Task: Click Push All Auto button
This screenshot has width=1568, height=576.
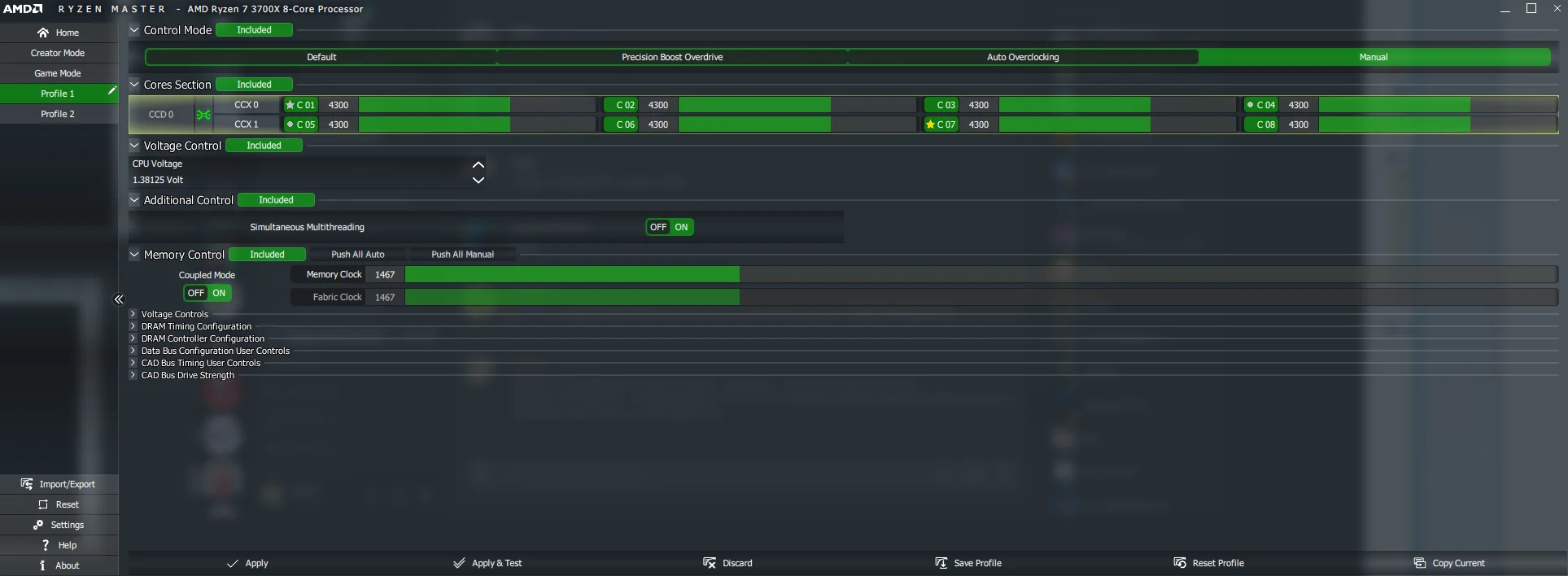Action: (x=358, y=255)
